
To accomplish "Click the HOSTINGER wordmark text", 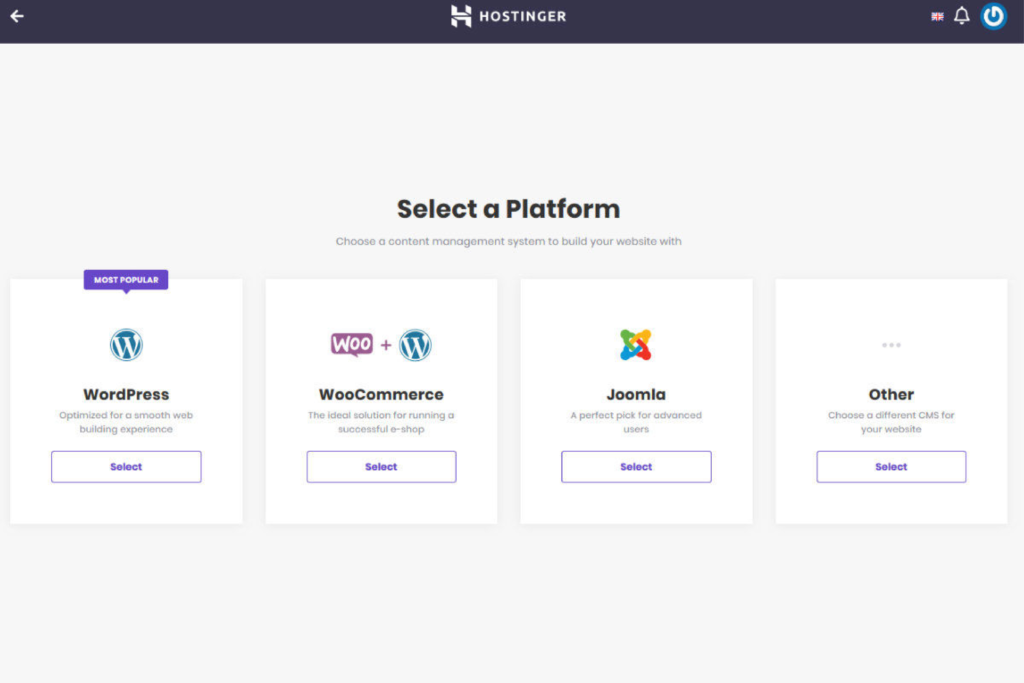I will [x=522, y=16].
